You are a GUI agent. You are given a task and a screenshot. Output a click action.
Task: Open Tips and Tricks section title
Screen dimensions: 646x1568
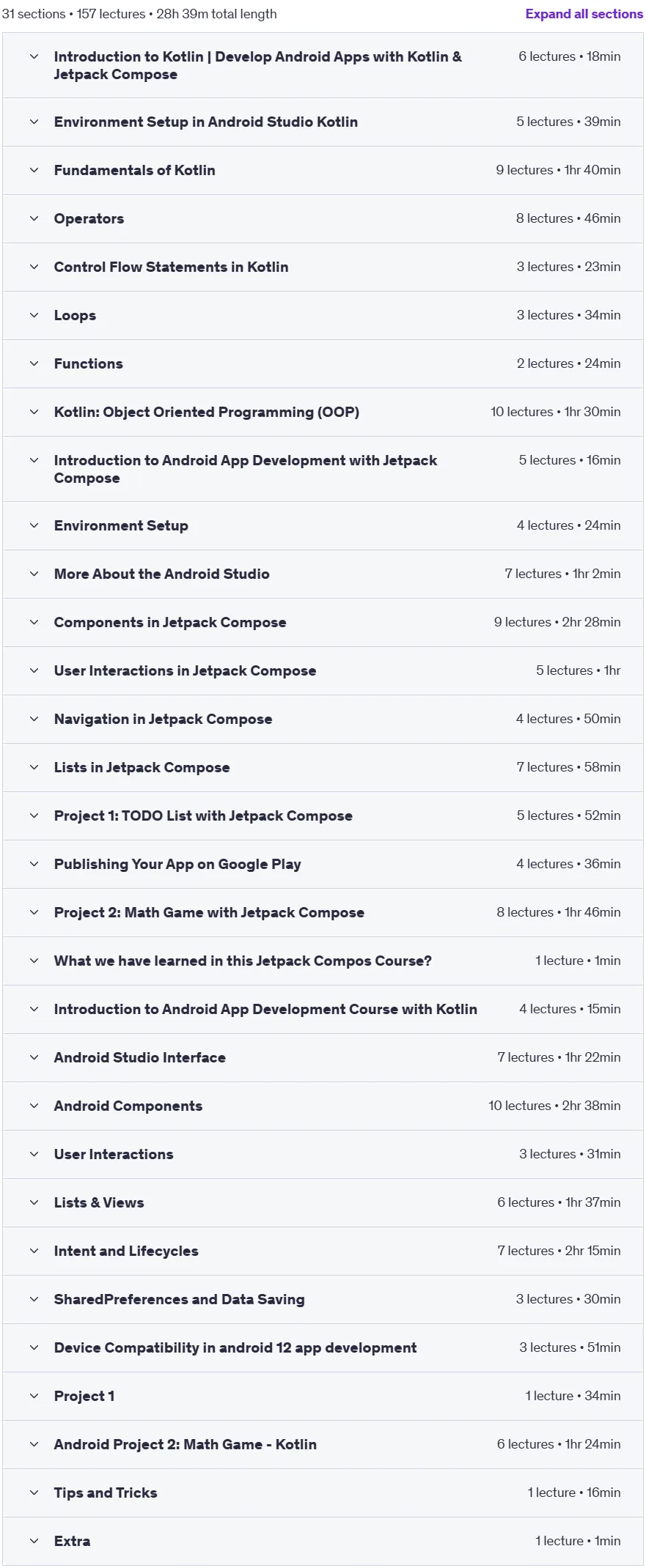pyautogui.click(x=106, y=1493)
